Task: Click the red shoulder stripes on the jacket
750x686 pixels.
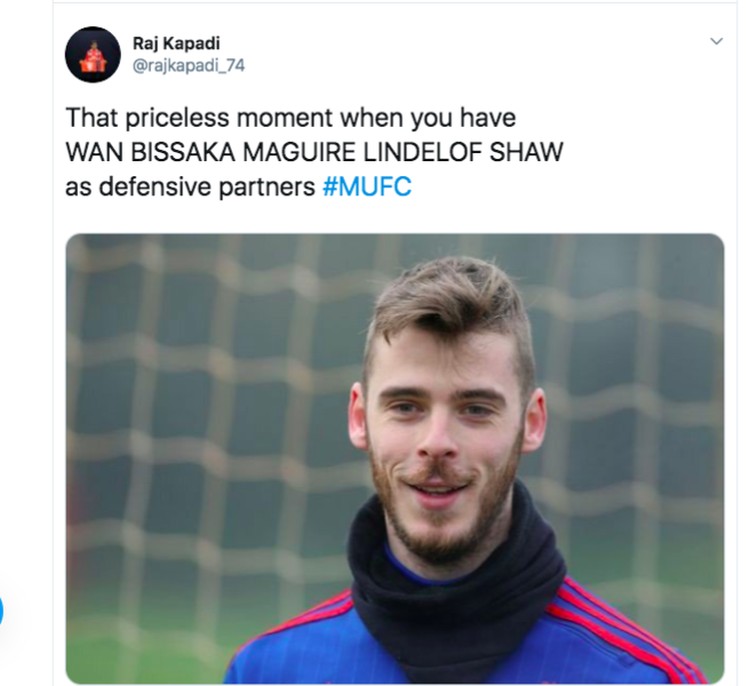Action: pyautogui.click(x=622, y=627)
